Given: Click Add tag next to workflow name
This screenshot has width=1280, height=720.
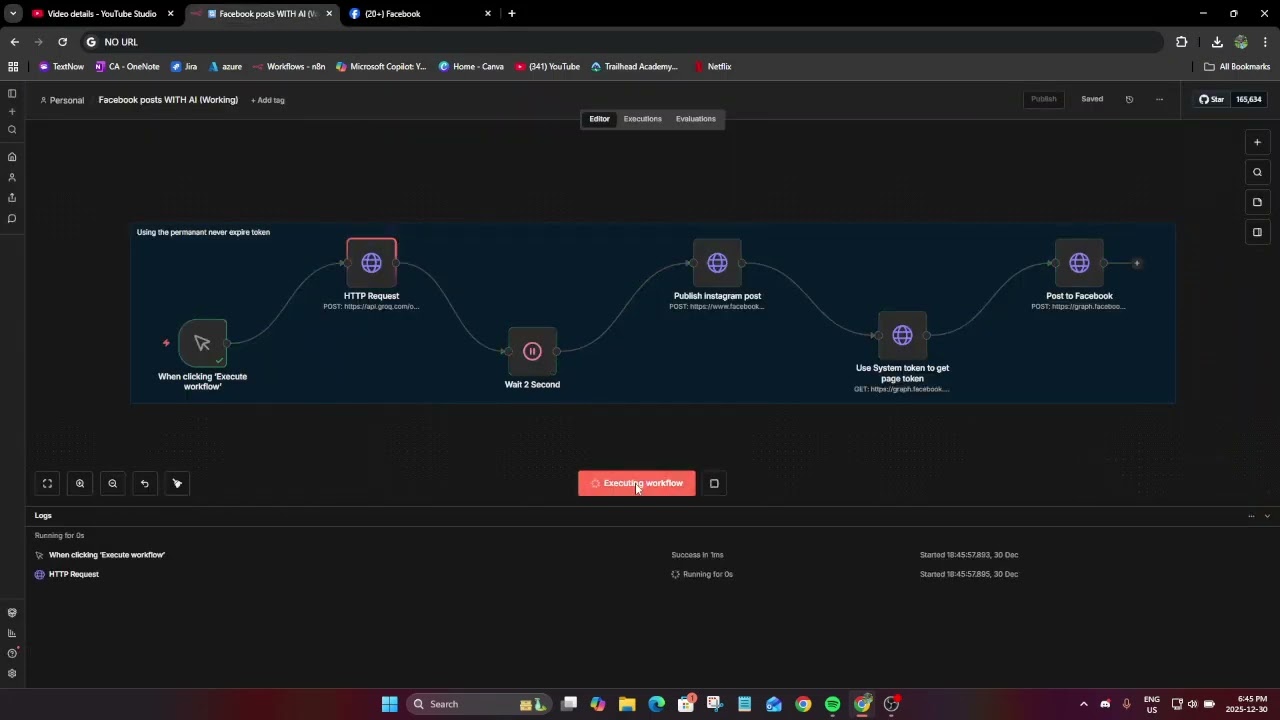Looking at the screenshot, I should (268, 100).
